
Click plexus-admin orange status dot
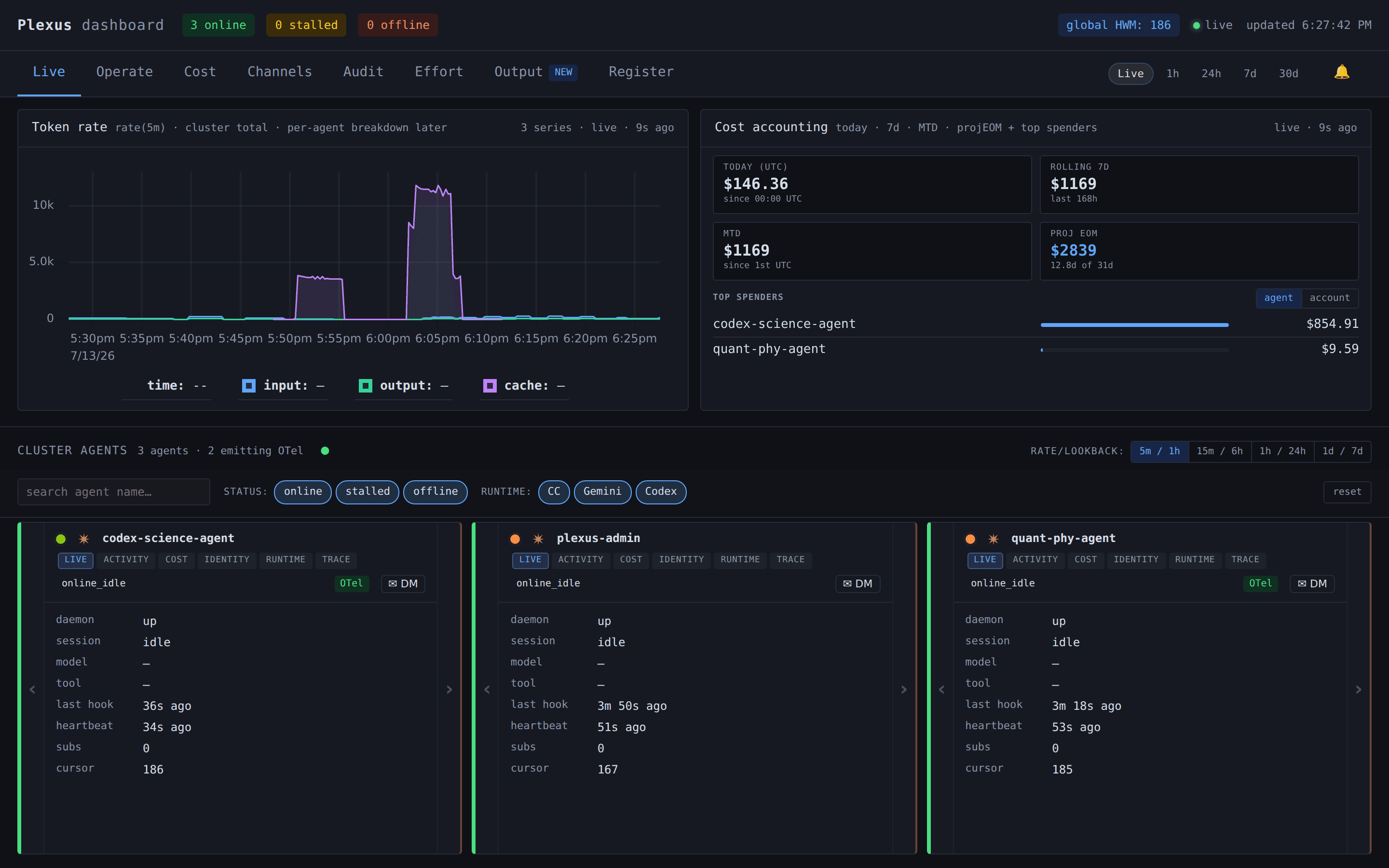(515, 539)
